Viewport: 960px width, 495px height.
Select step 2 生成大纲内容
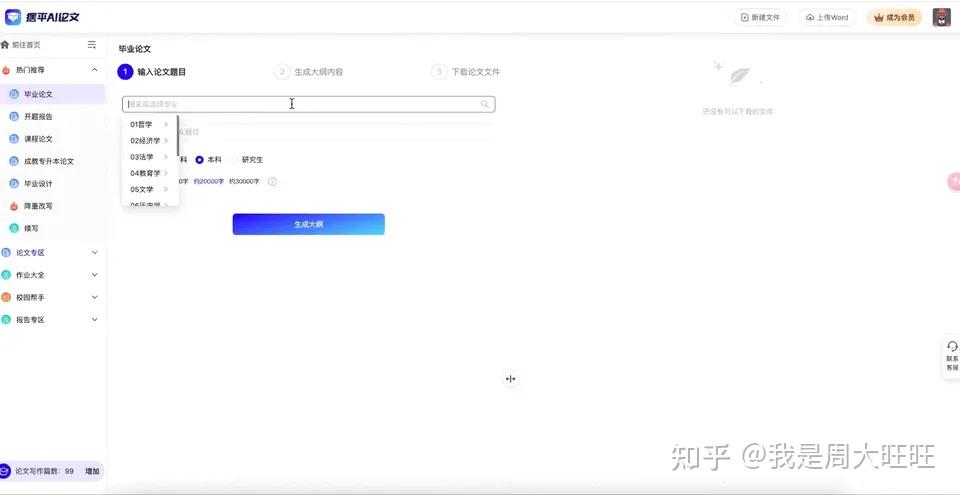pyautogui.click(x=309, y=72)
